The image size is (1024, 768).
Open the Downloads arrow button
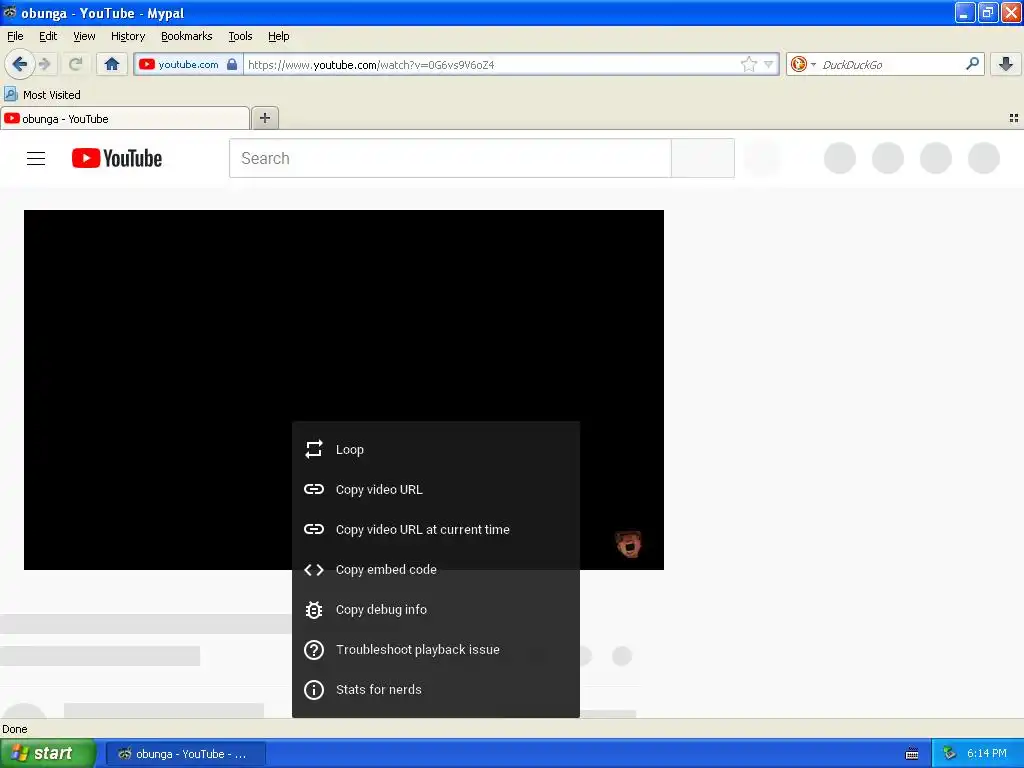click(x=1006, y=64)
